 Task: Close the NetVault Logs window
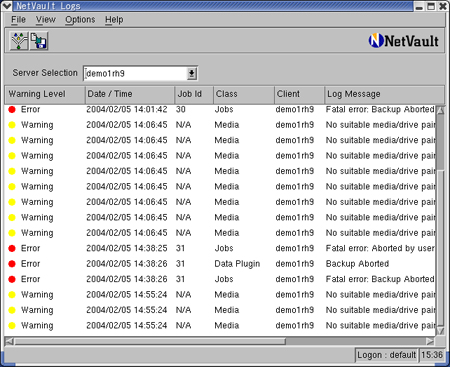click(443, 6)
